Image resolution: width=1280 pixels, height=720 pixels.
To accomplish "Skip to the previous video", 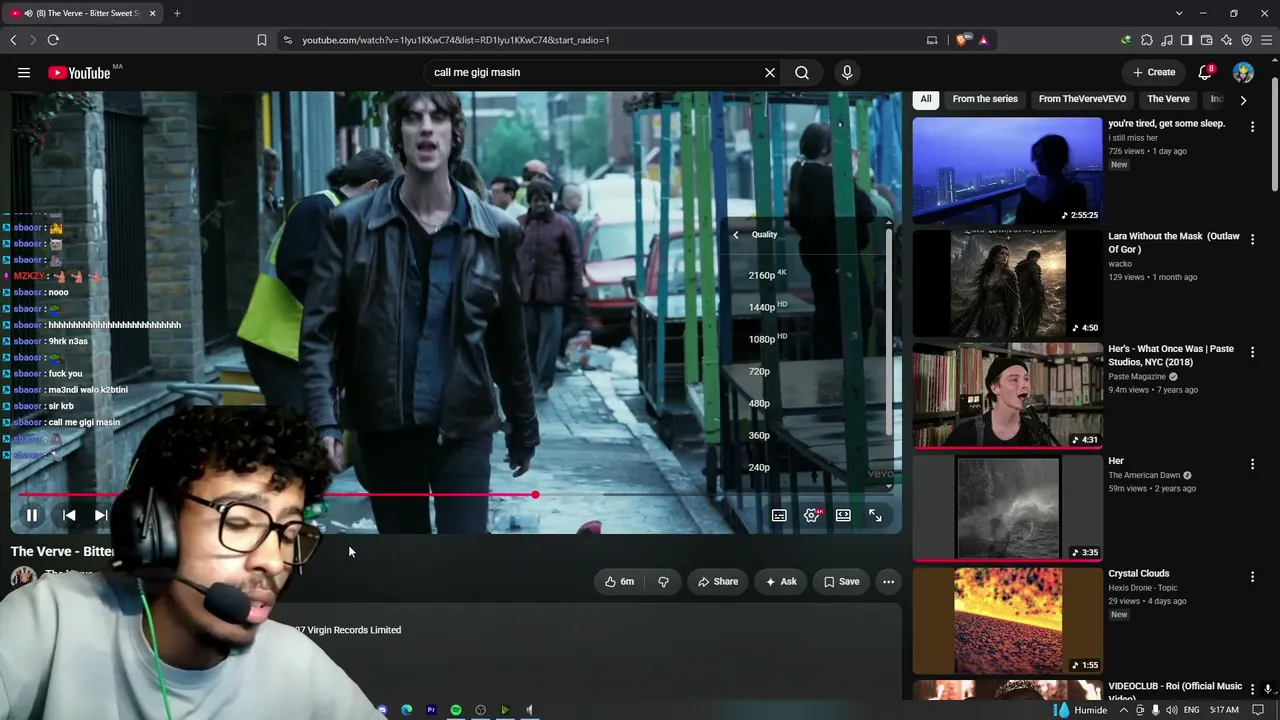I will pyautogui.click(x=69, y=515).
